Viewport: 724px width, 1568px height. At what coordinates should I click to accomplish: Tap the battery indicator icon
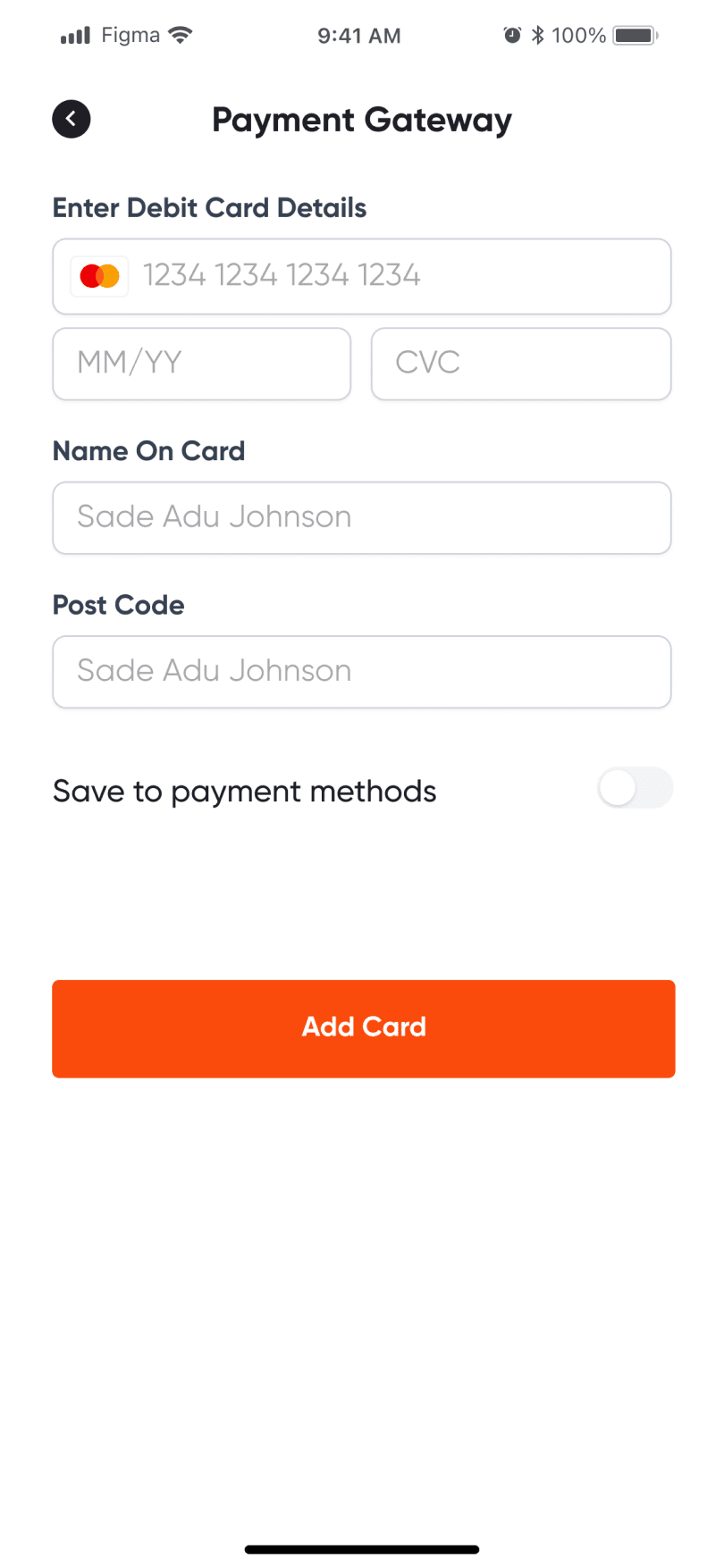click(636, 36)
